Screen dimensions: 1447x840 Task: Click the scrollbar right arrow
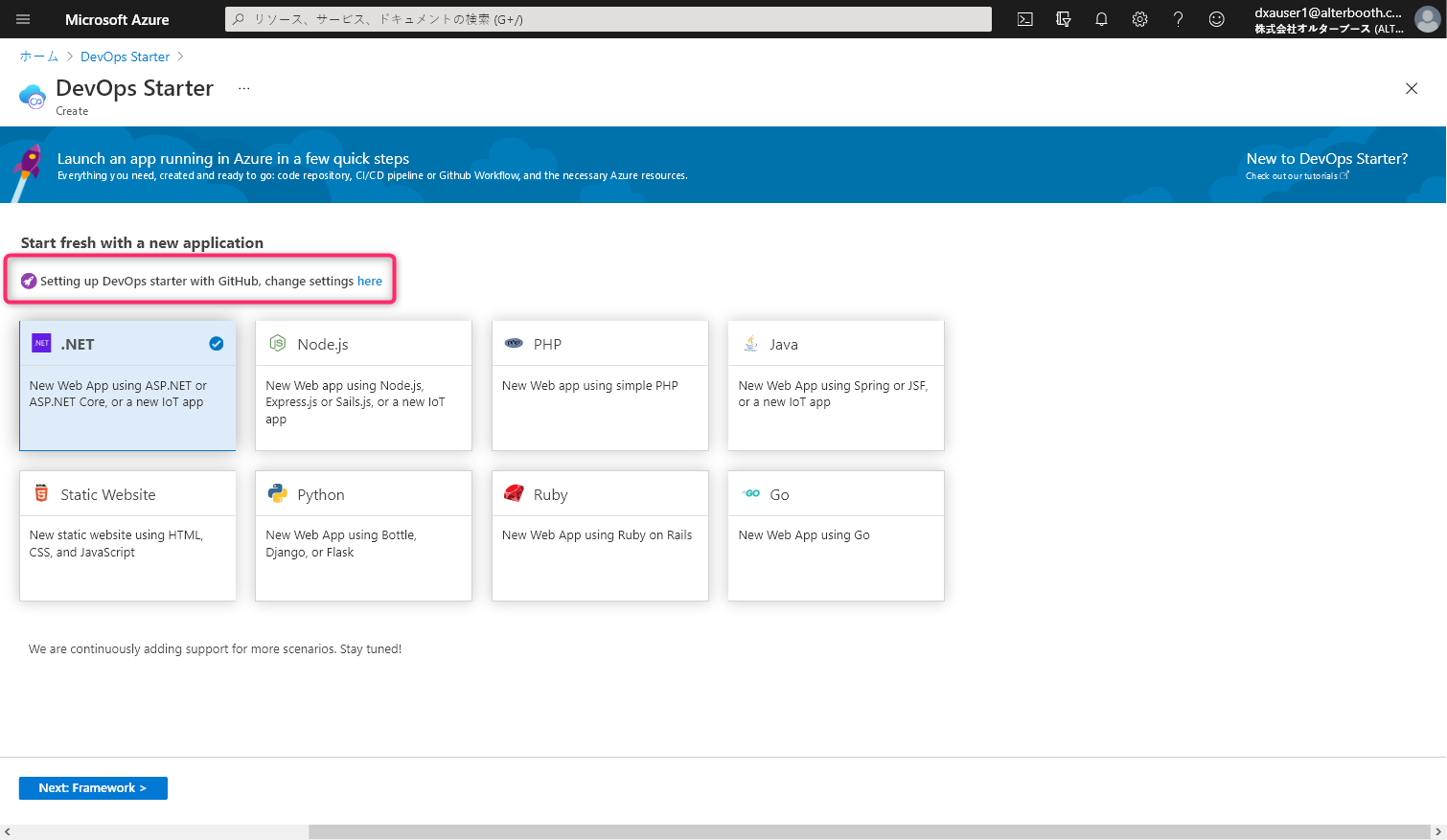(1438, 831)
